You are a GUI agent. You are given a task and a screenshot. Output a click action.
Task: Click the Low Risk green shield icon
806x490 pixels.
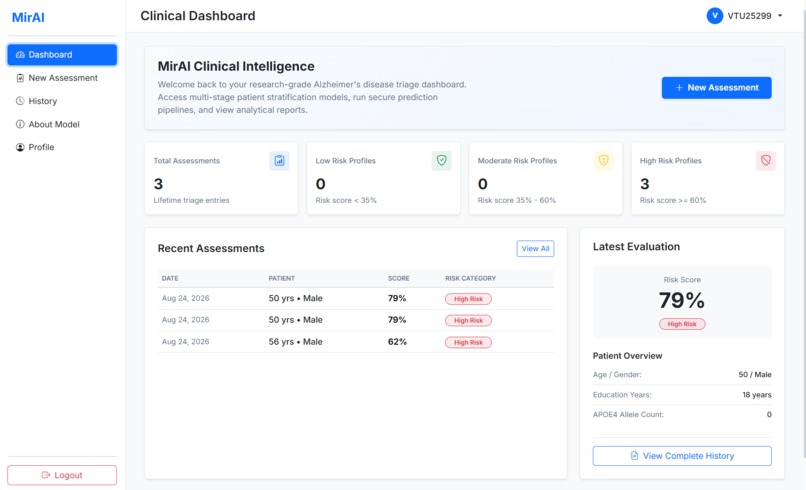[442, 160]
